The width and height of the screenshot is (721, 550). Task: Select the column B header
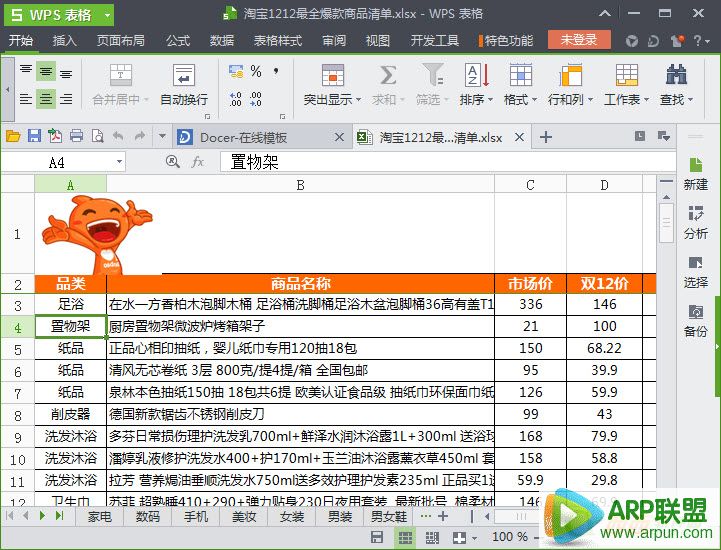[300, 185]
